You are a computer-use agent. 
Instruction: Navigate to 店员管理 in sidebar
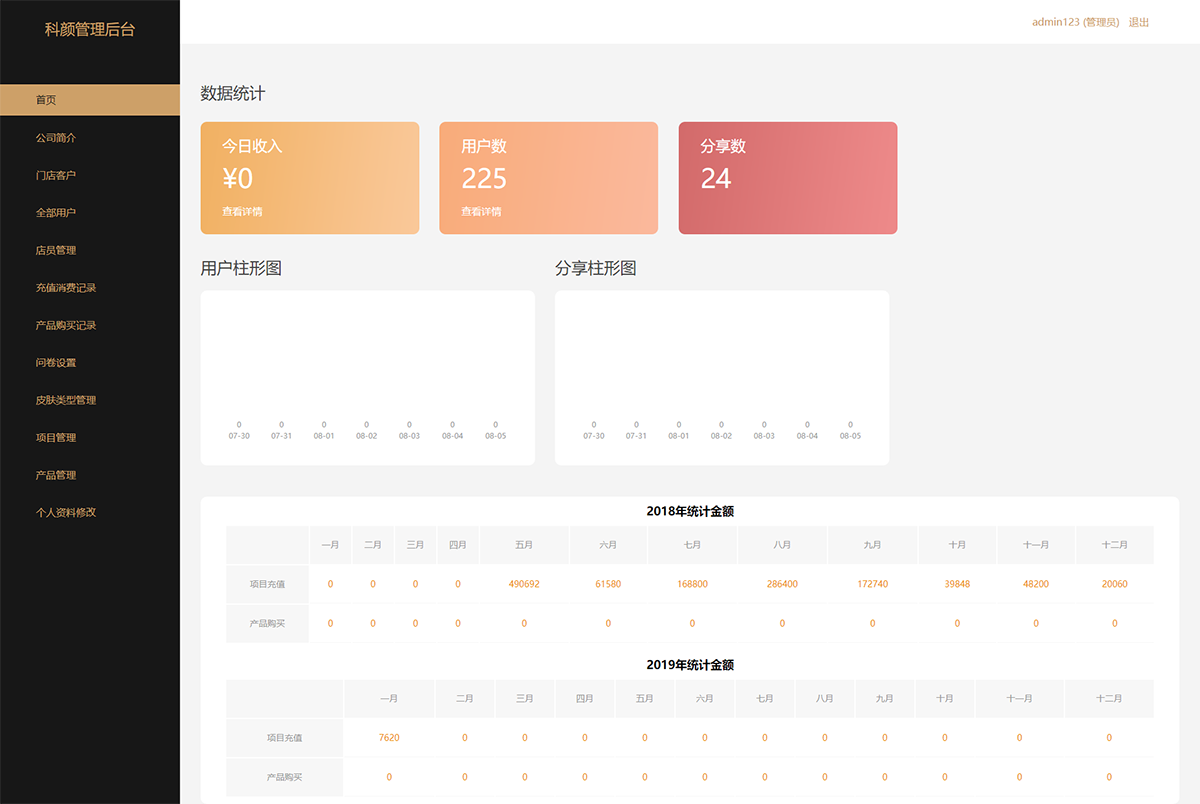[x=55, y=250]
